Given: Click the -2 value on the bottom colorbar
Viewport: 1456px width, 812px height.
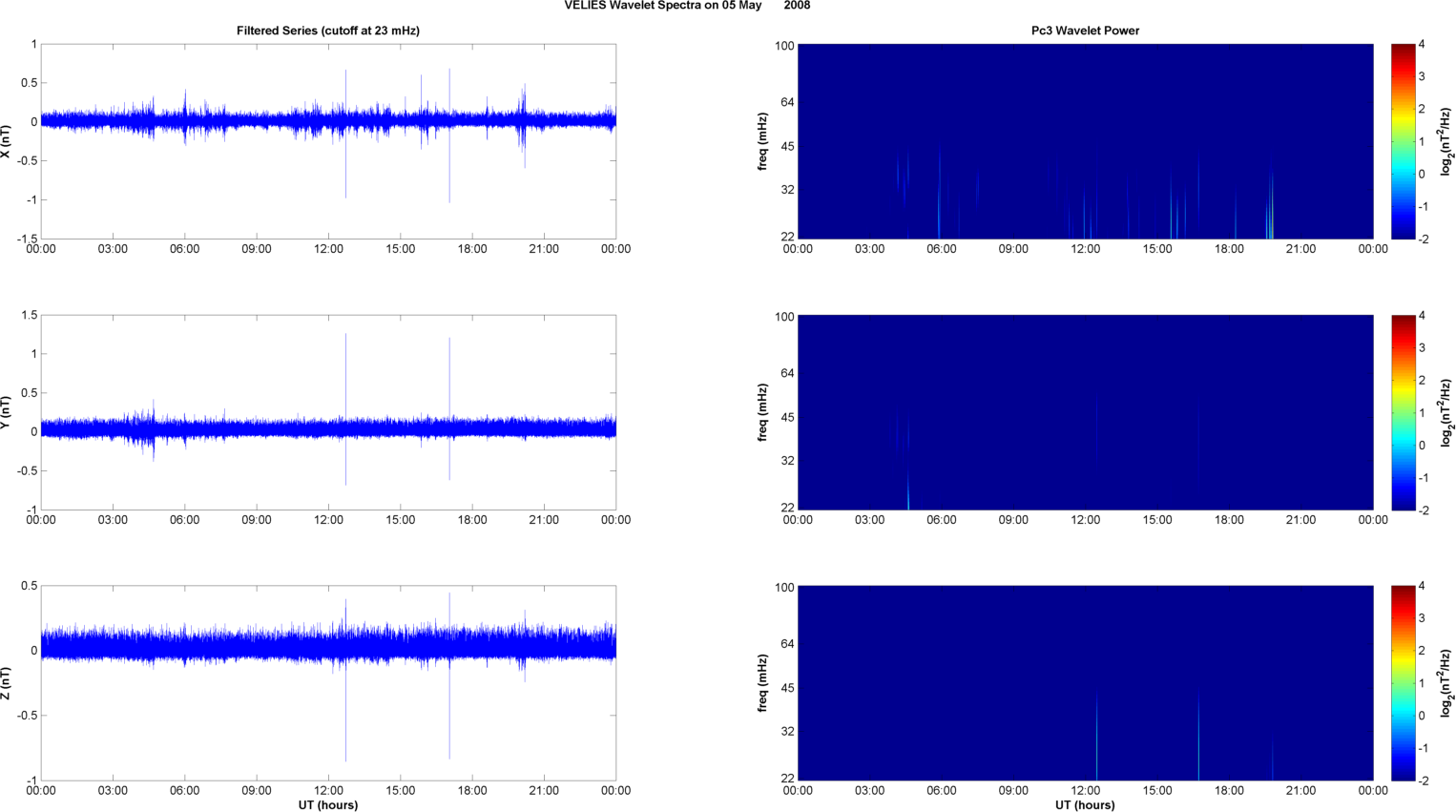Looking at the screenshot, I should click(1423, 781).
